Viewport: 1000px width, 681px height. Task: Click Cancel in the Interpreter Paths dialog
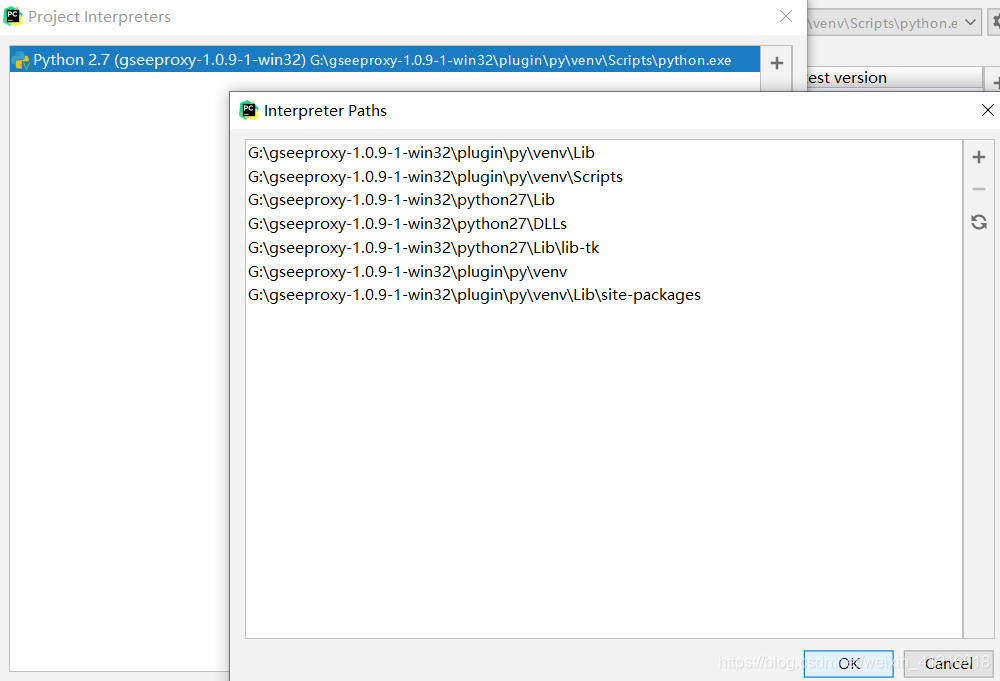948,664
